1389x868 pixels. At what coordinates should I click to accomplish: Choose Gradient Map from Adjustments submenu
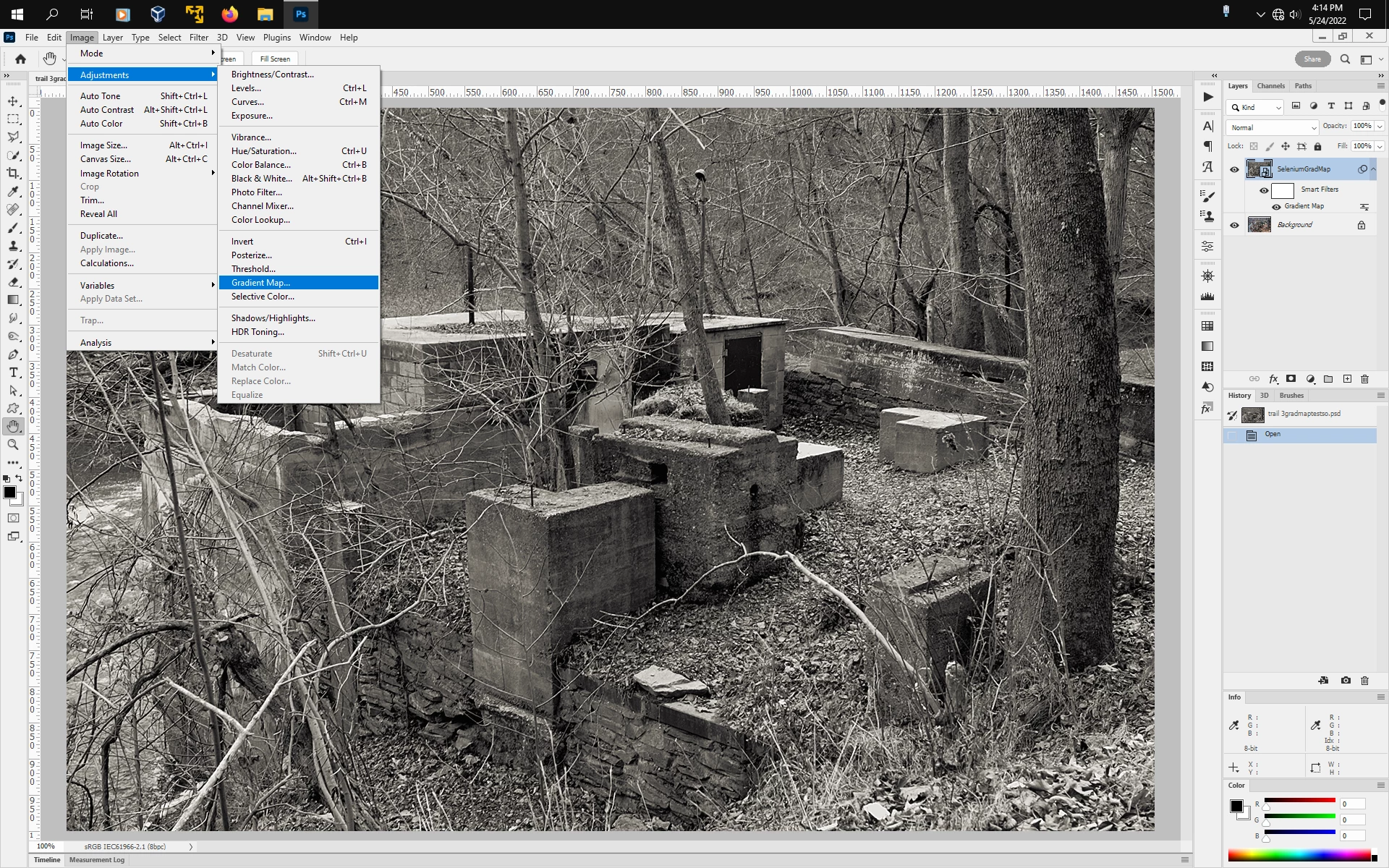(260, 283)
